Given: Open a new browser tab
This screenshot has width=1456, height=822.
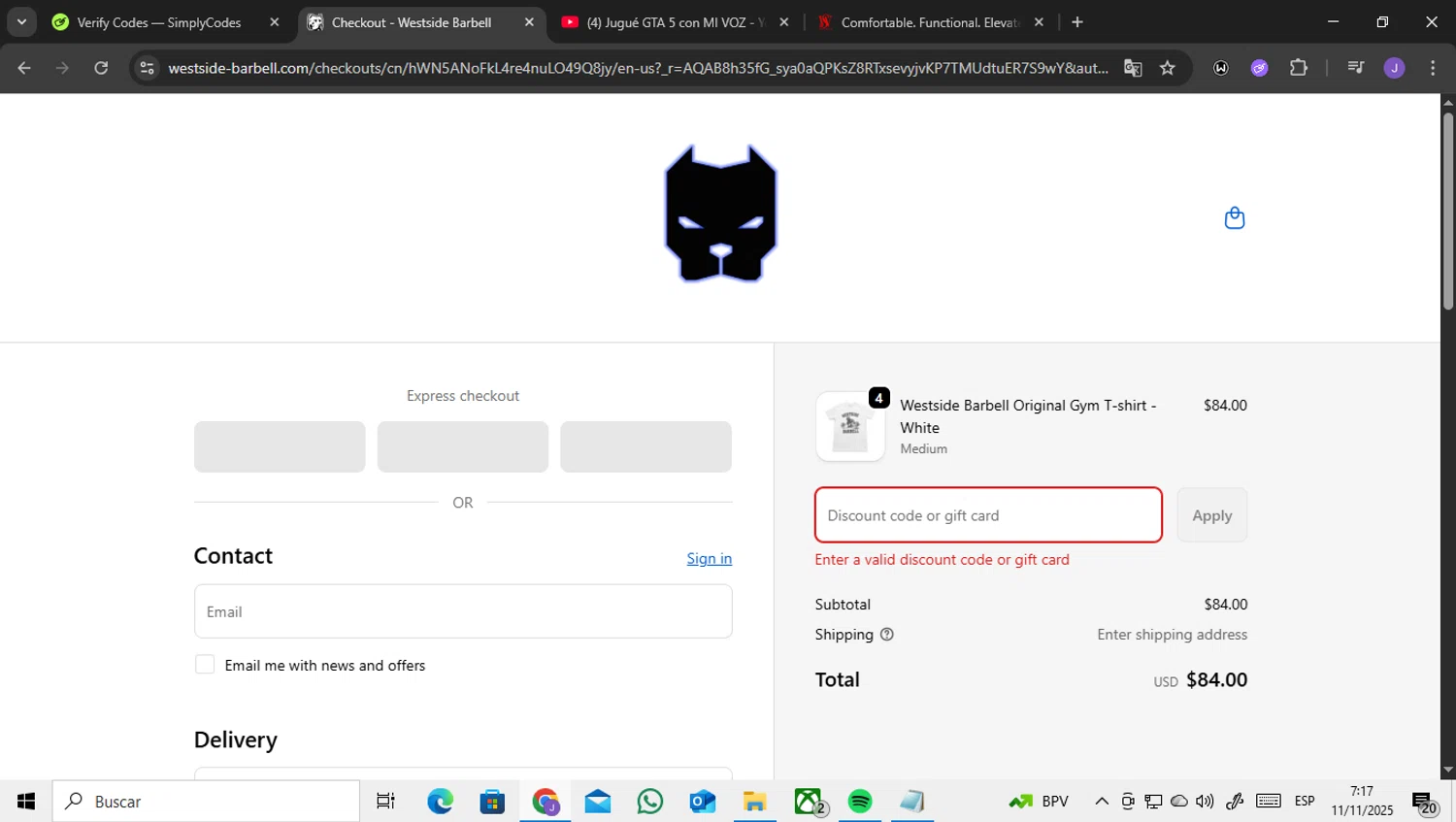Looking at the screenshot, I should 1077,22.
